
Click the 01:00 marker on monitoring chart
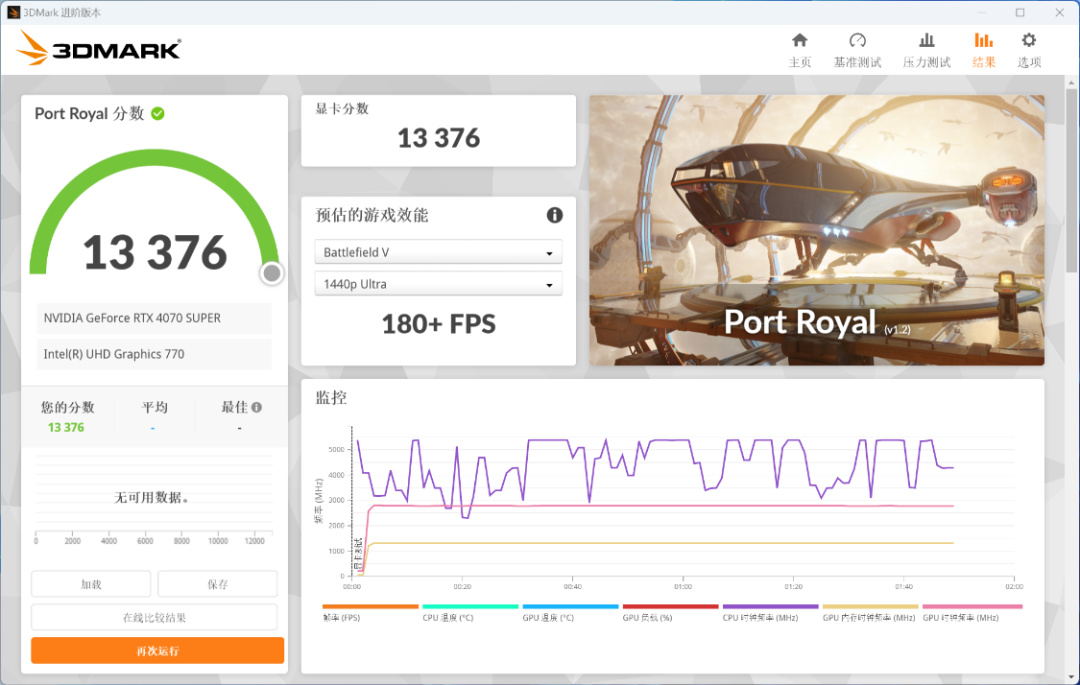[x=683, y=587]
